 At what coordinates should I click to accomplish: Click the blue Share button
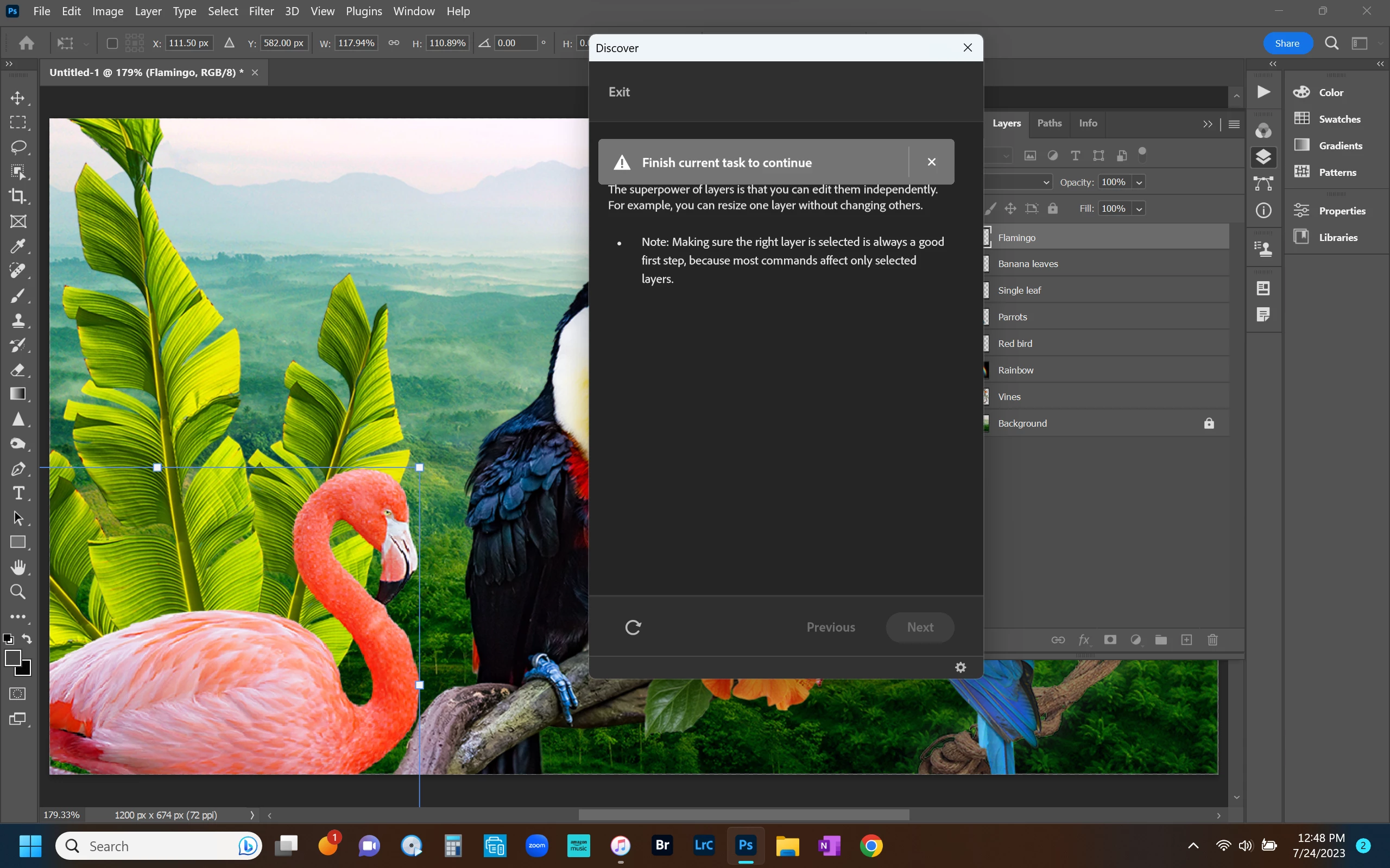(1287, 43)
